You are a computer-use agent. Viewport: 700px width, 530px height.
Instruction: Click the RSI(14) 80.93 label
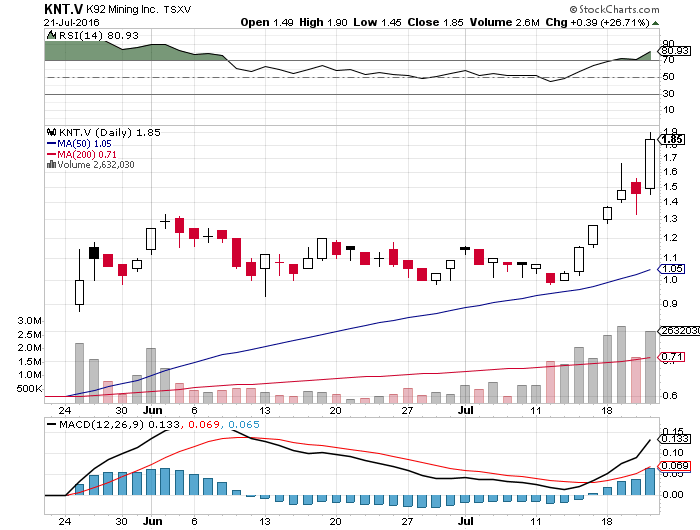pyautogui.click(x=99, y=35)
